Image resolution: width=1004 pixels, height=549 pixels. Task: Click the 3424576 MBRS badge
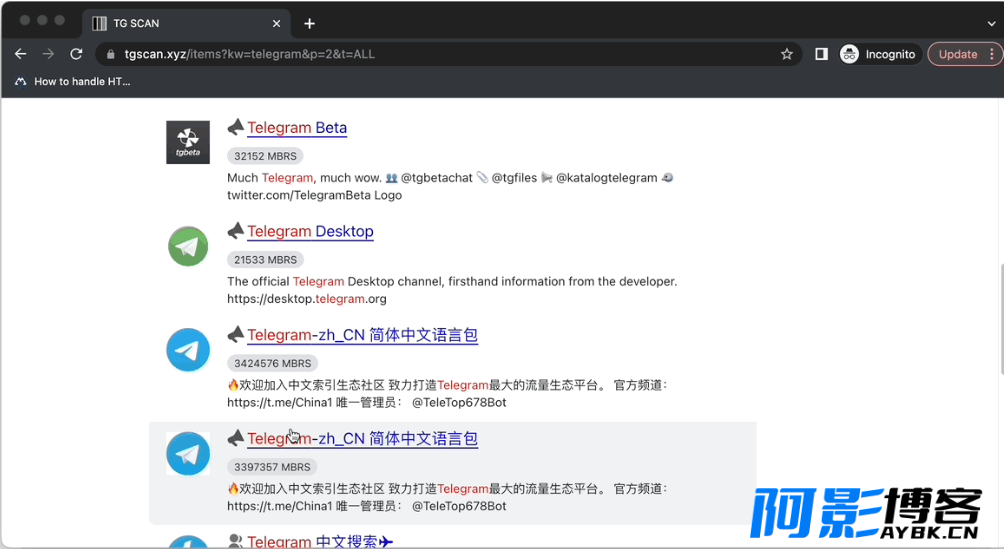(272, 364)
